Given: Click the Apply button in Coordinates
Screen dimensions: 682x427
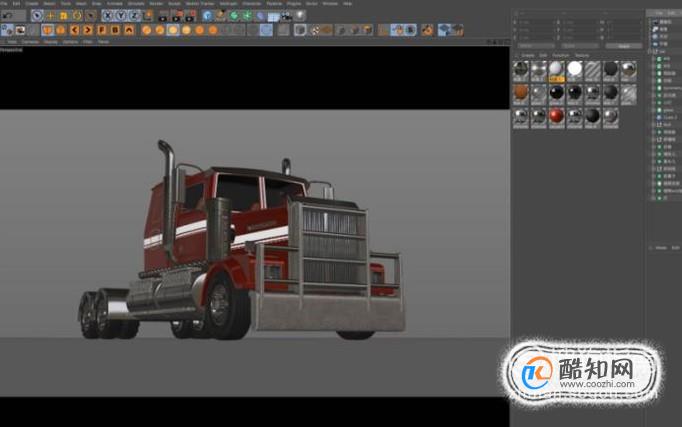Looking at the screenshot, I should click(x=624, y=46).
